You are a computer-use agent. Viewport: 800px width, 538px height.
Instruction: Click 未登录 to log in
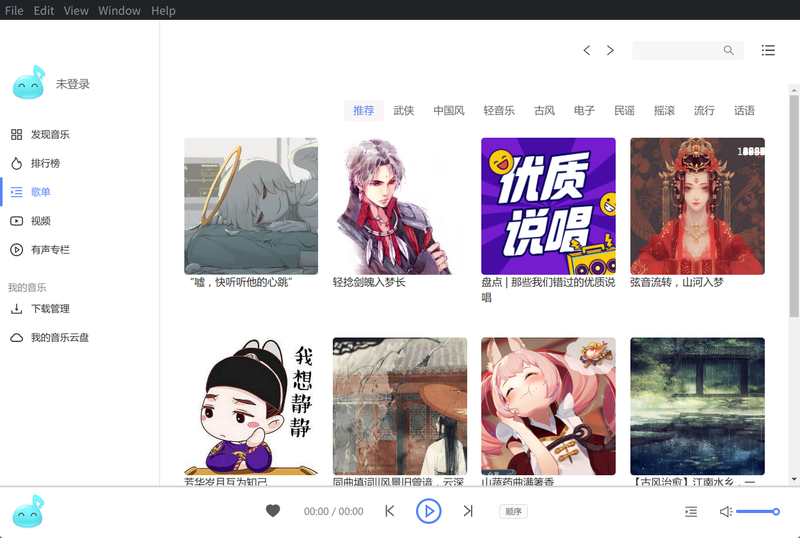(73, 84)
